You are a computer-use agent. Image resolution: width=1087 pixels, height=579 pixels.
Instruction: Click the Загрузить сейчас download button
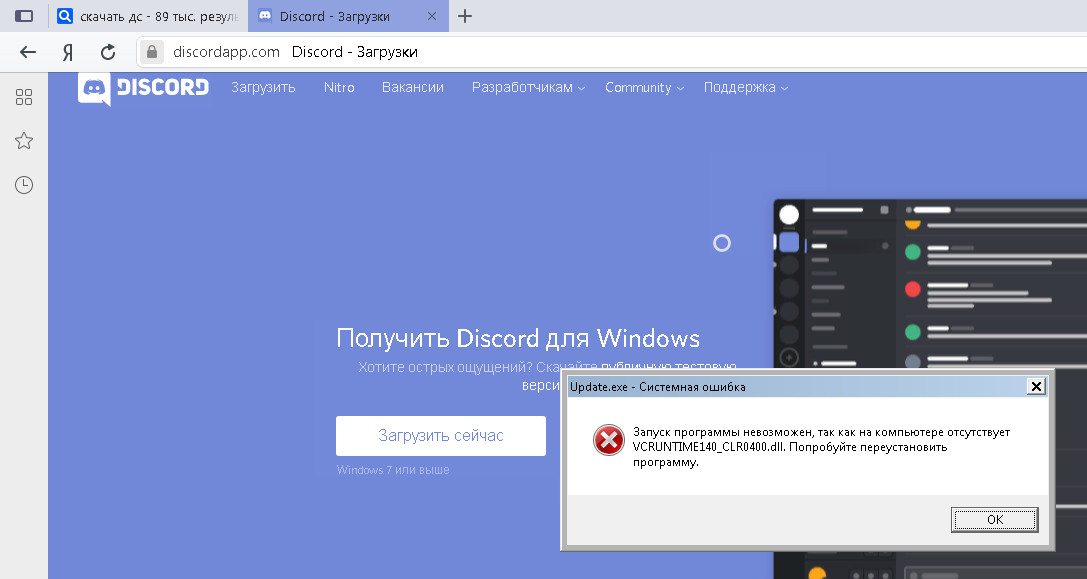coord(441,435)
